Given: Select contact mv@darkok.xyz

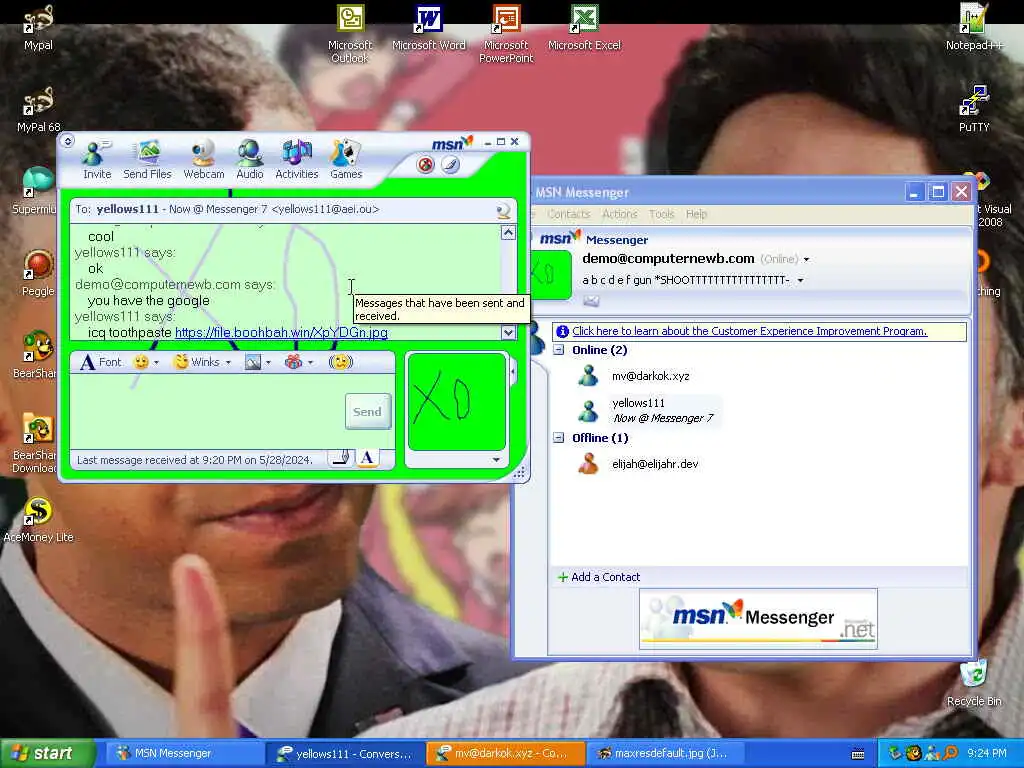Looking at the screenshot, I should pyautogui.click(x=650, y=376).
